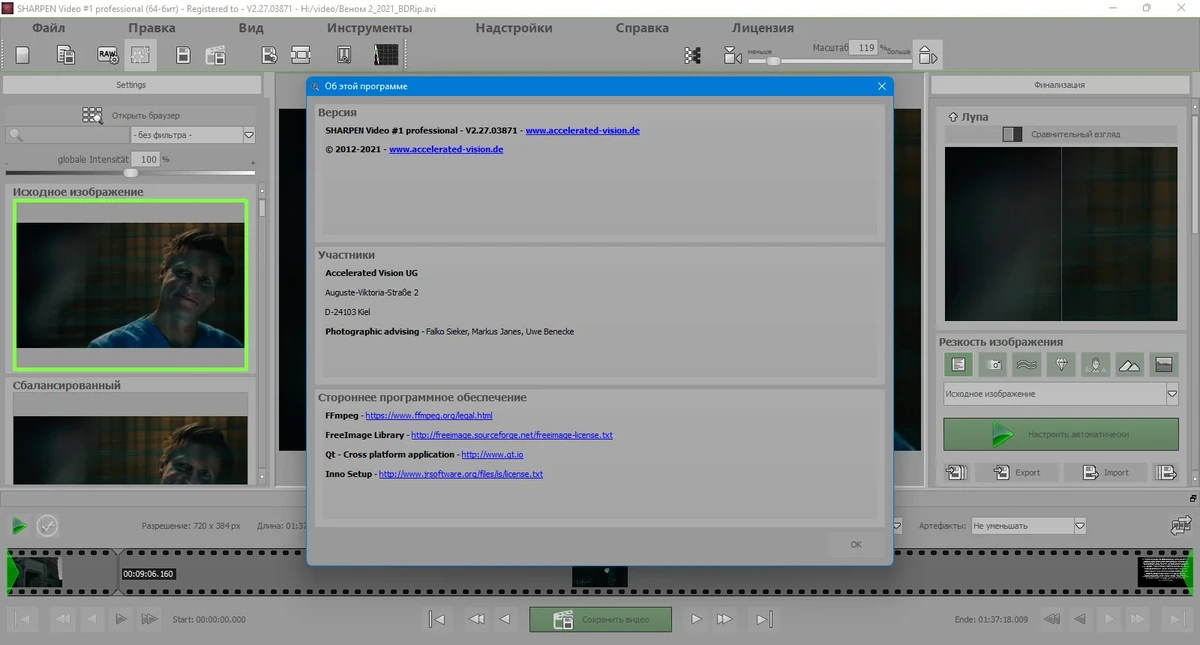Open the Вид menu
Image resolution: width=1200 pixels, height=645 pixels.
pos(251,28)
